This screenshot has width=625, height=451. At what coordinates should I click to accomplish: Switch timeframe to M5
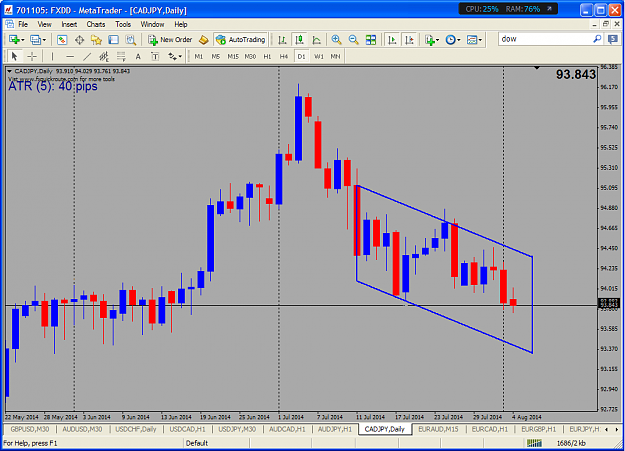pos(216,56)
